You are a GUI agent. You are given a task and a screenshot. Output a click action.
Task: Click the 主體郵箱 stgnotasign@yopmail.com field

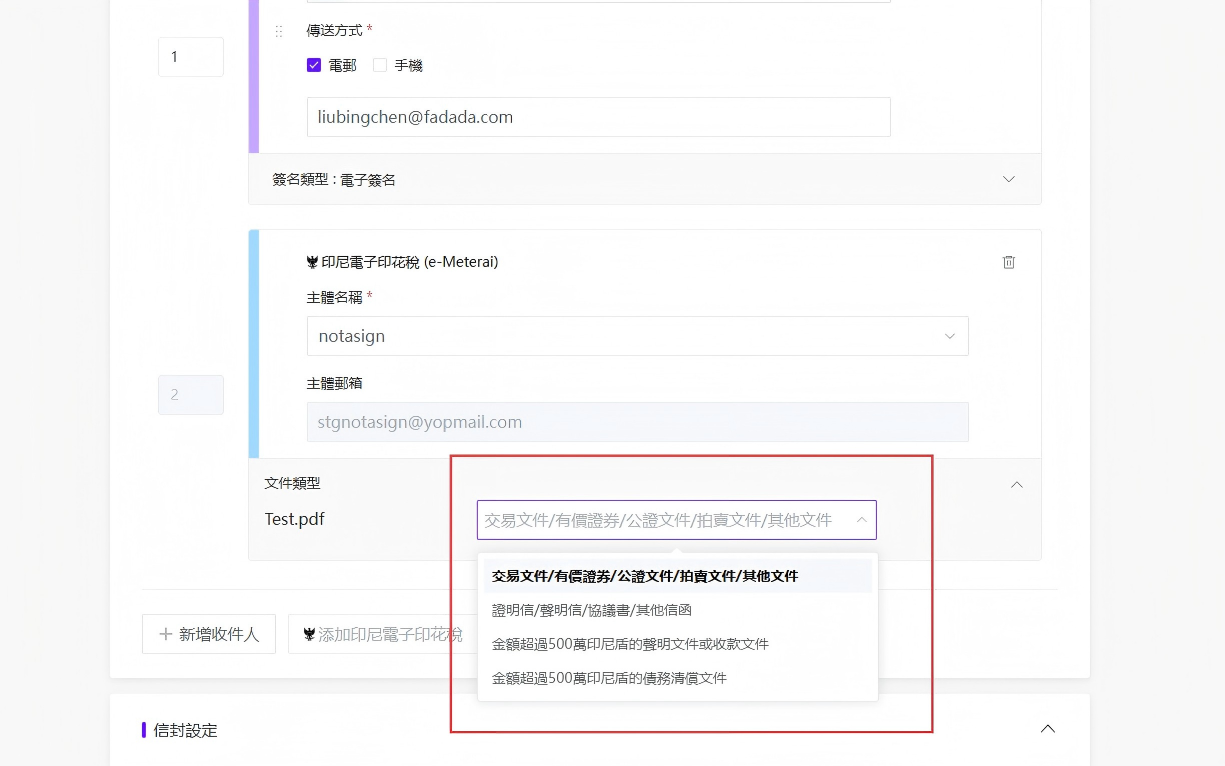pyautogui.click(x=637, y=422)
